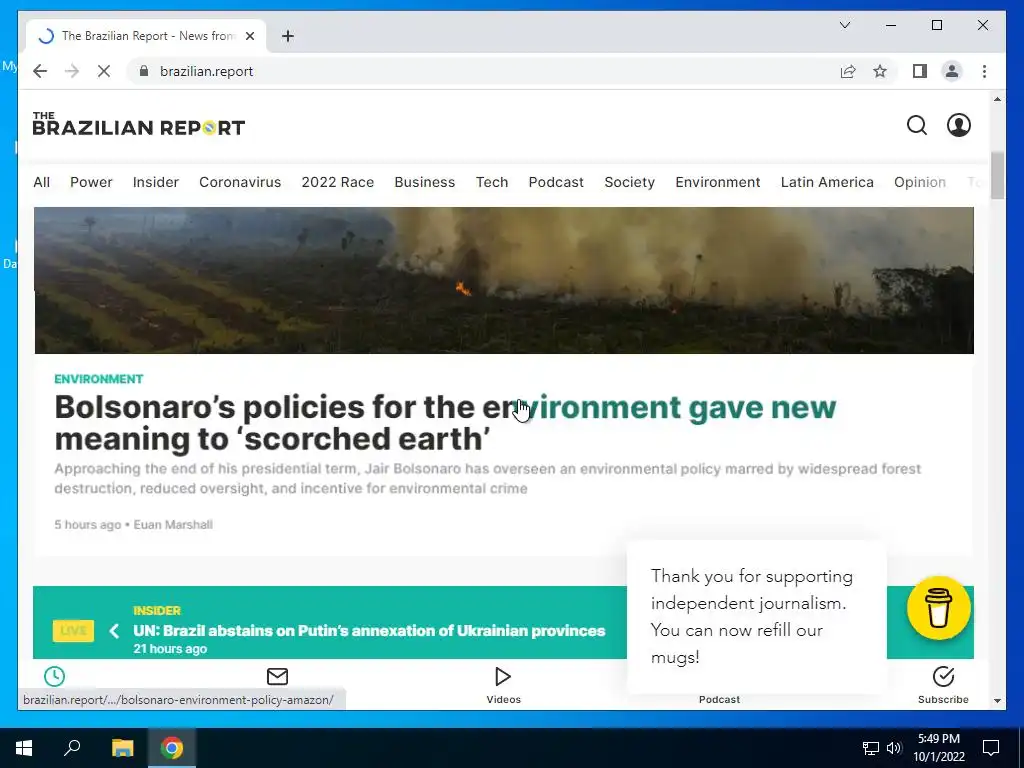Click the taskbar clock and date

pos(938,748)
